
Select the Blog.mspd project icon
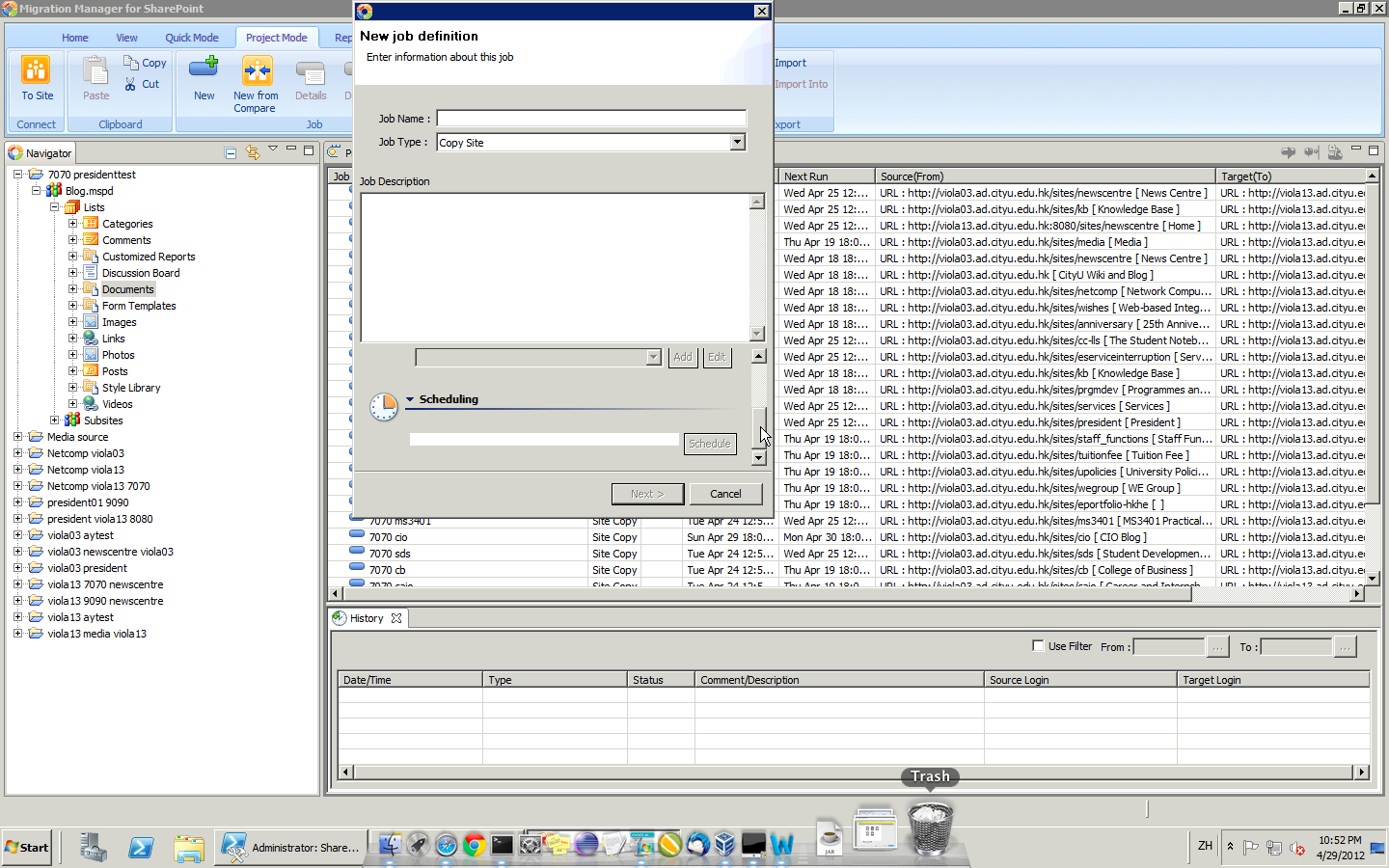point(54,191)
